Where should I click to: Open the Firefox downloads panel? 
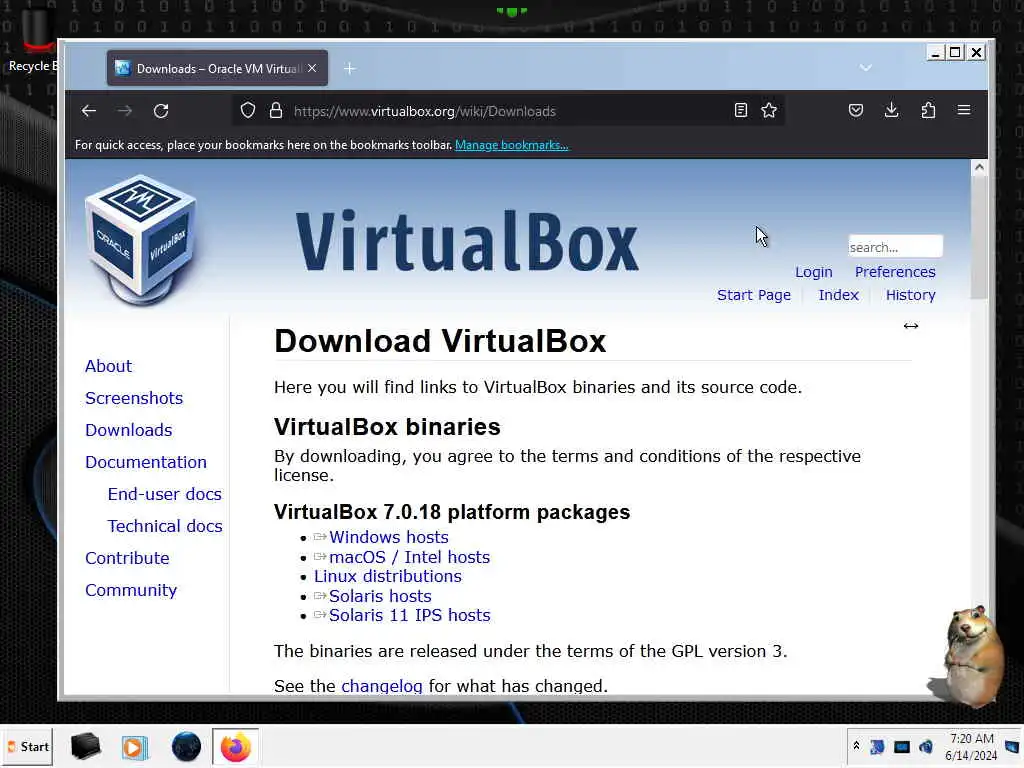[x=891, y=110]
